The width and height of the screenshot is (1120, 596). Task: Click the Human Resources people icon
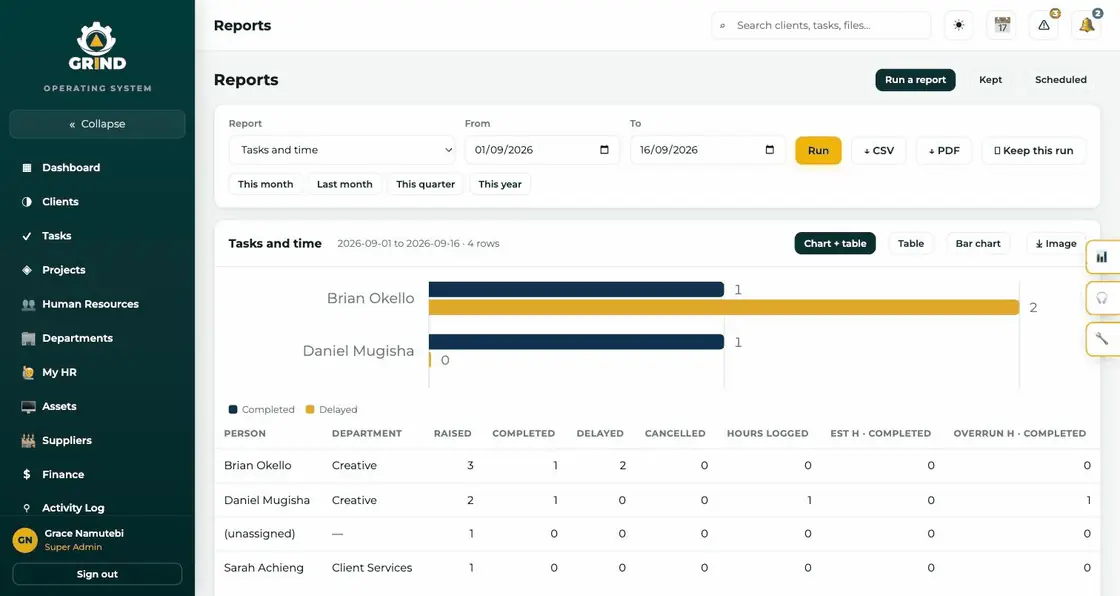point(28,304)
